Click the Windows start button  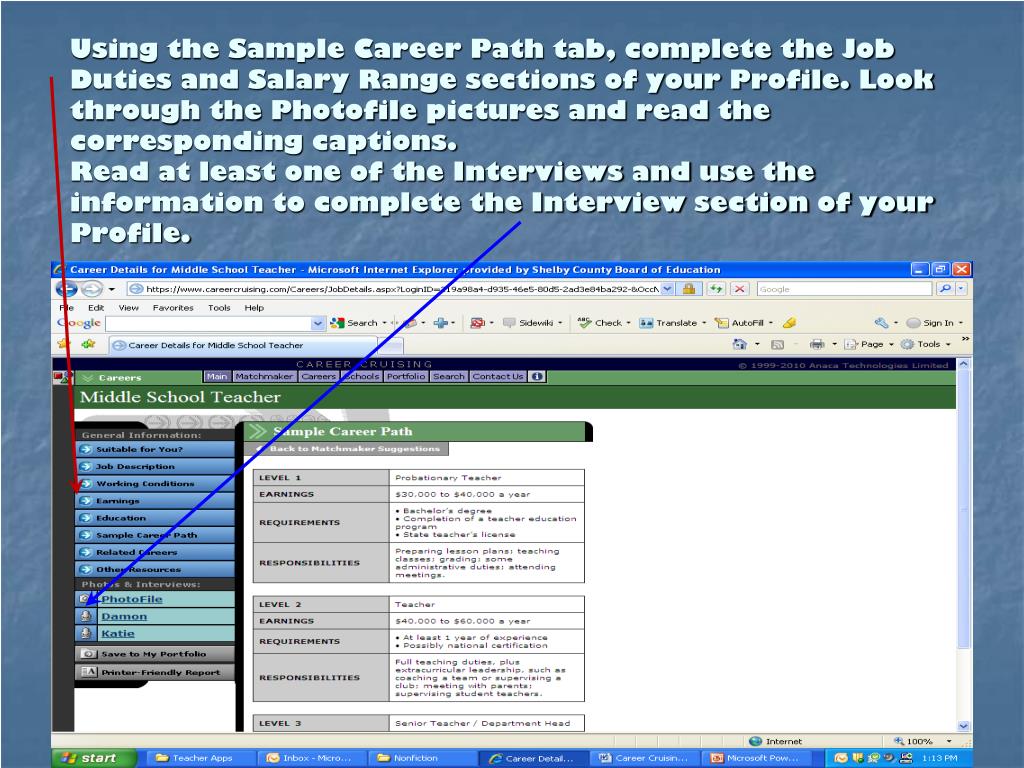click(x=94, y=758)
